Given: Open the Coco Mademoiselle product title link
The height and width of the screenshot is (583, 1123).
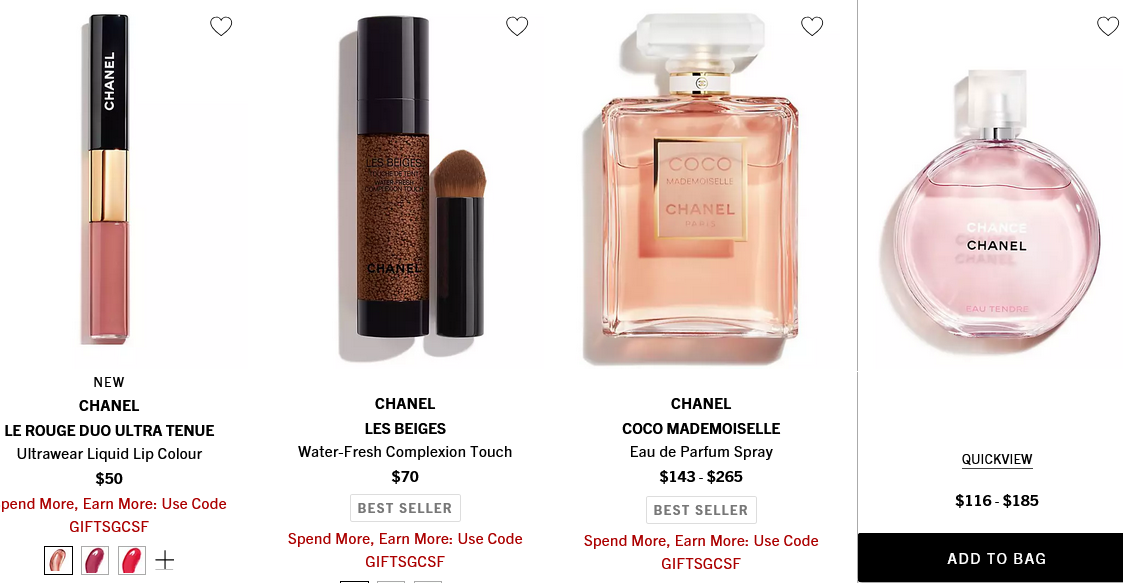Looking at the screenshot, I should tap(701, 428).
